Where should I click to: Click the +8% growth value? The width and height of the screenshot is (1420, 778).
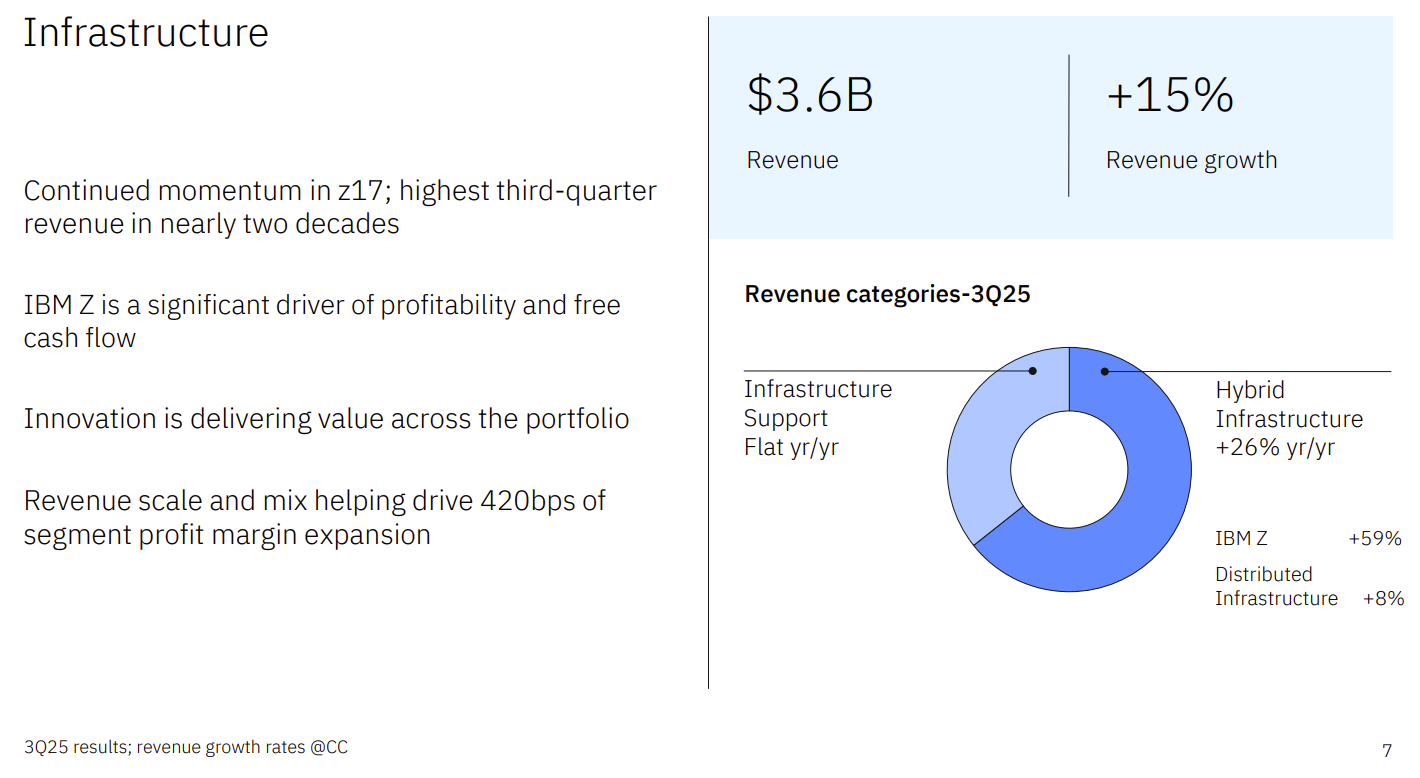click(x=1383, y=598)
